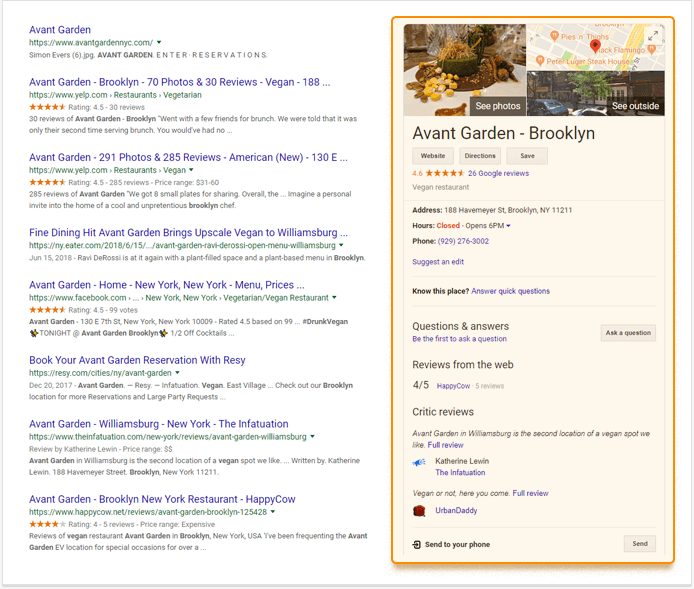The image size is (694, 589).
Task: Open Avant Garden Facebook Home result
Action: [x=166, y=285]
